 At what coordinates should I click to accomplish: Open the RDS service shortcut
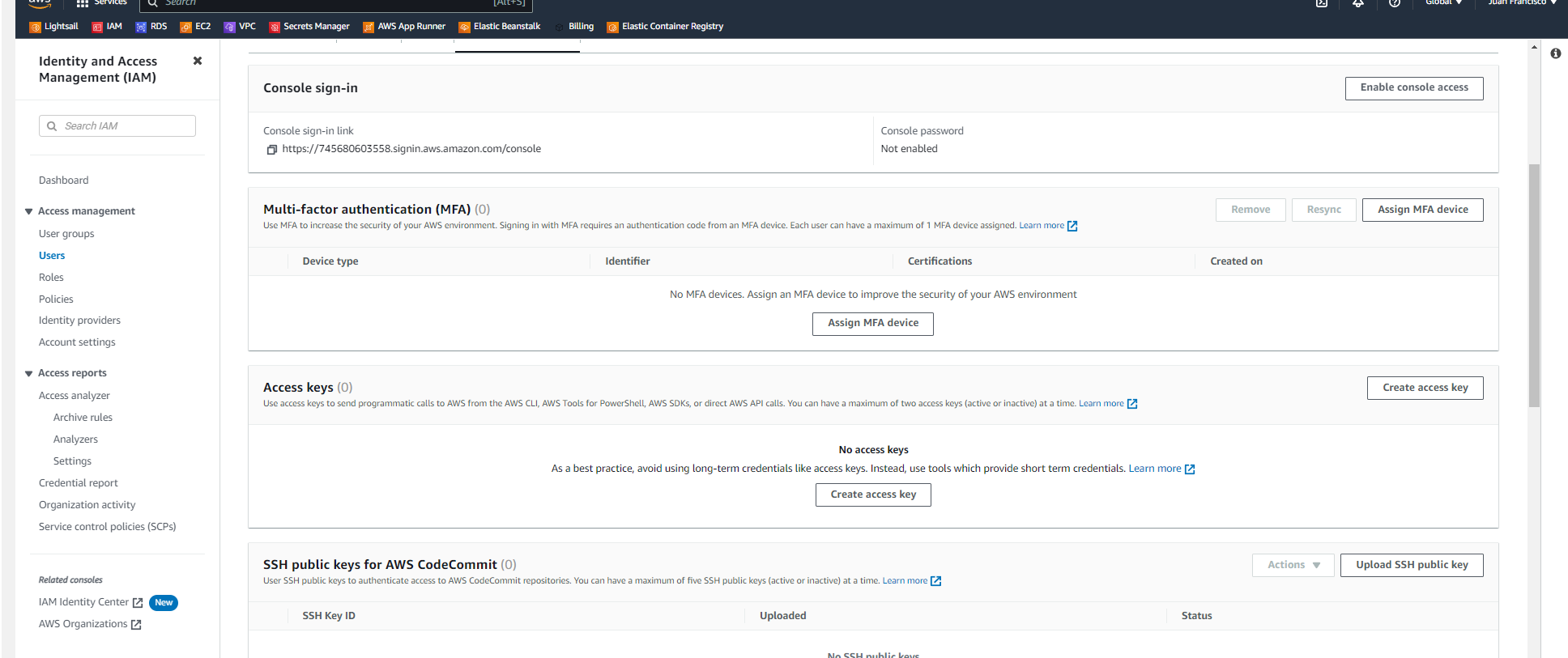pos(151,27)
